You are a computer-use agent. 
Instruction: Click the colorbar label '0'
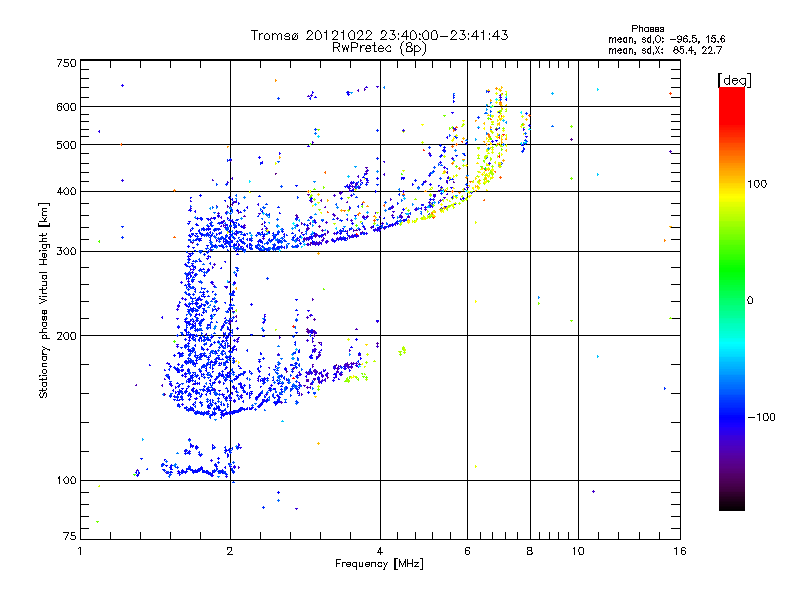(x=750, y=301)
